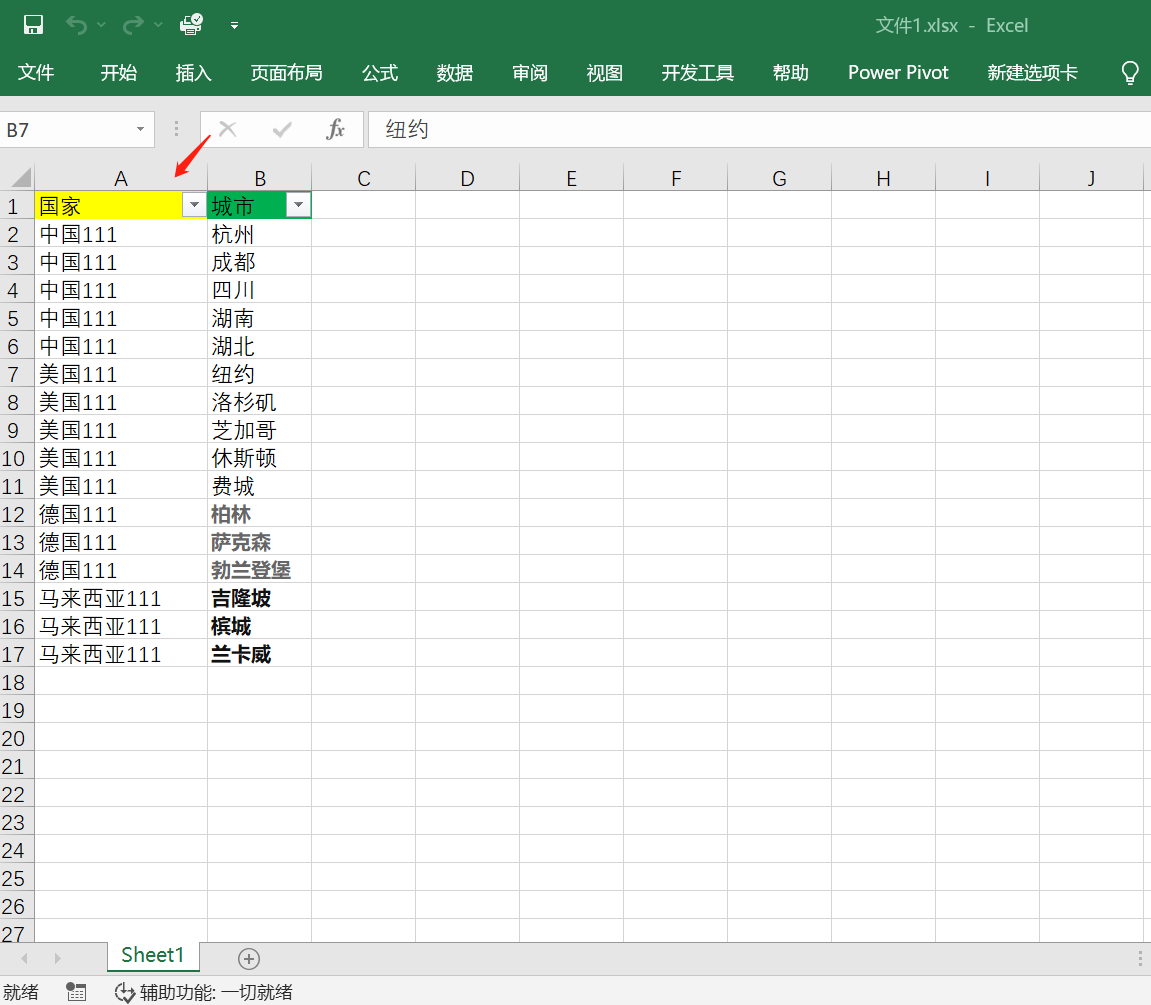Click the macro record icon in status bar
The height and width of the screenshot is (1005, 1151).
point(76,992)
